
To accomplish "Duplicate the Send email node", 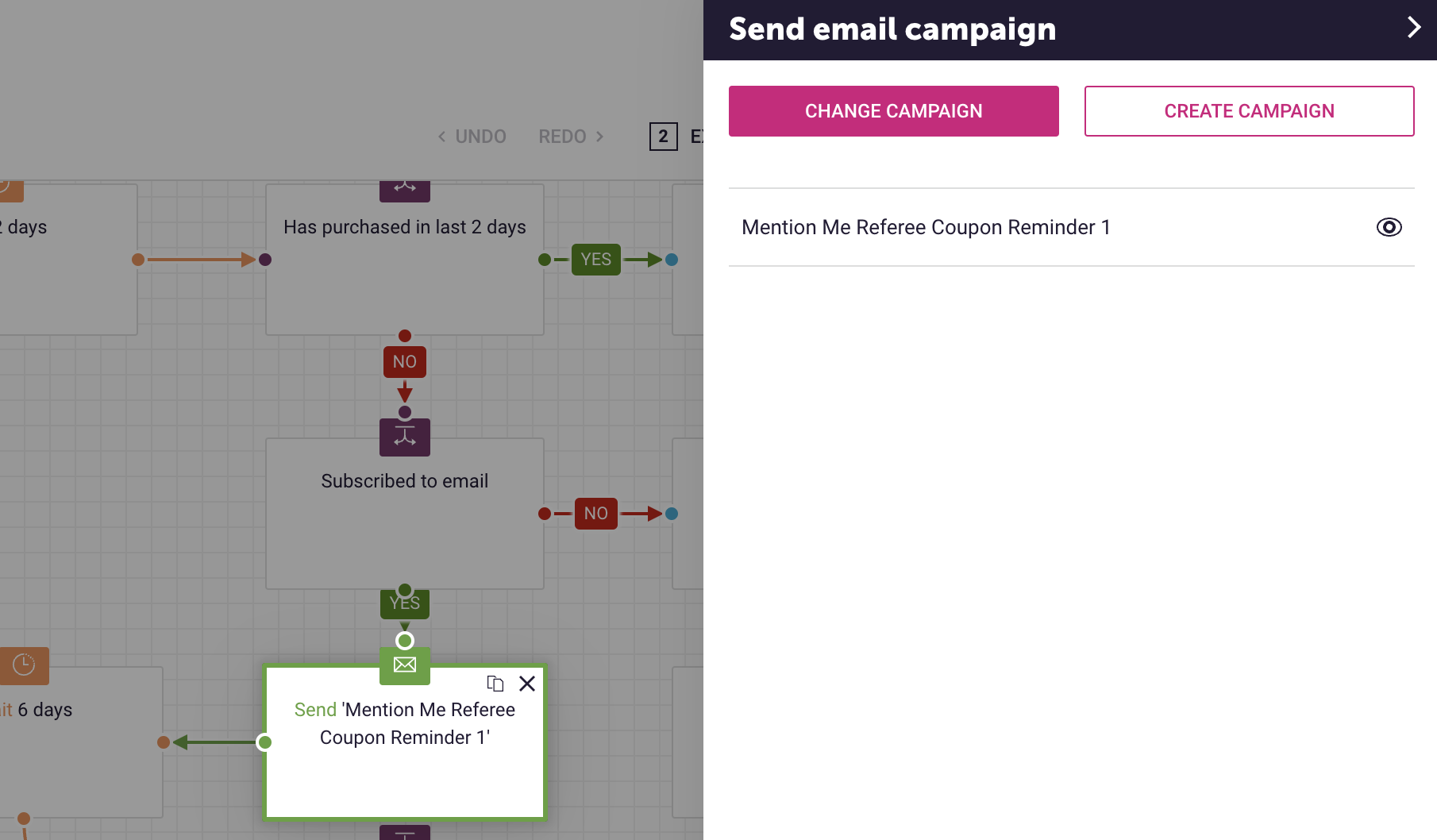I will 495,684.
